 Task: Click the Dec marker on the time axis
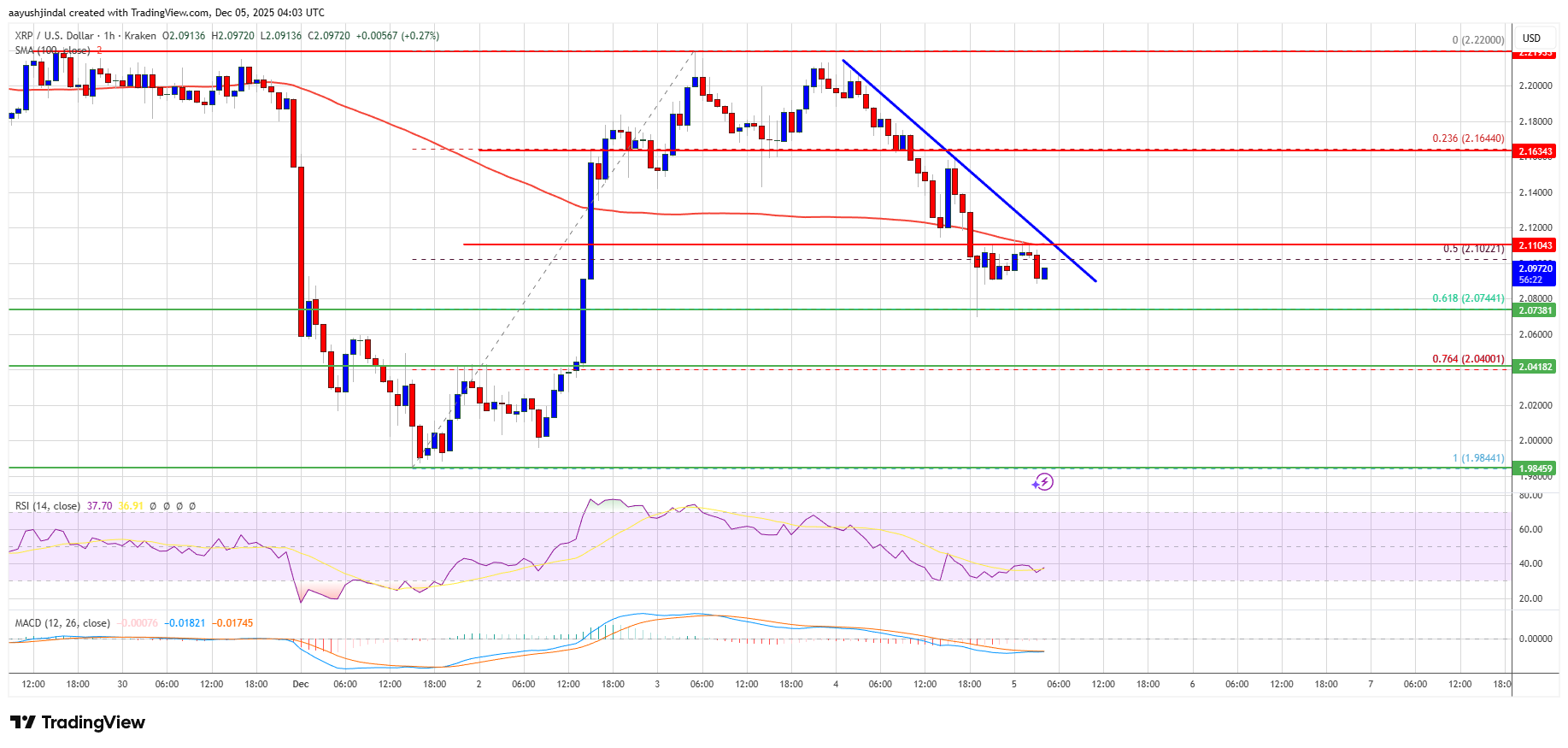[x=300, y=684]
